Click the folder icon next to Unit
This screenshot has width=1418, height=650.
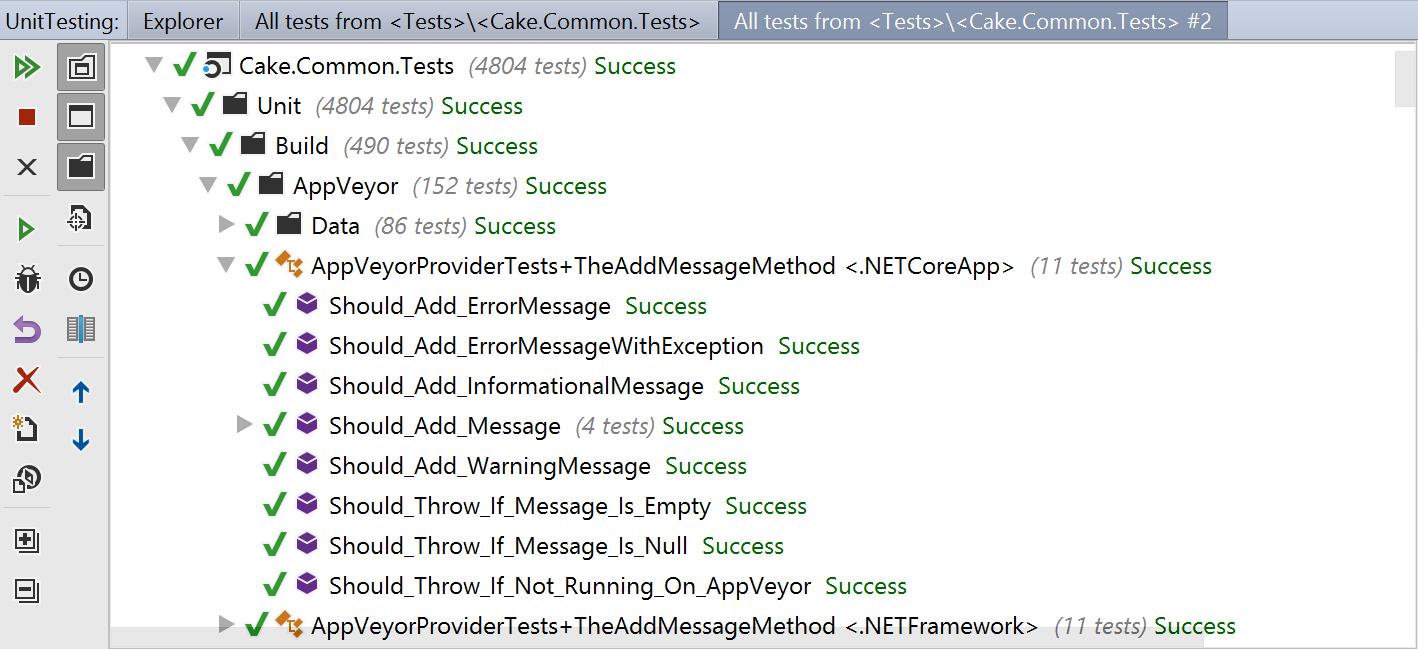tap(235, 104)
